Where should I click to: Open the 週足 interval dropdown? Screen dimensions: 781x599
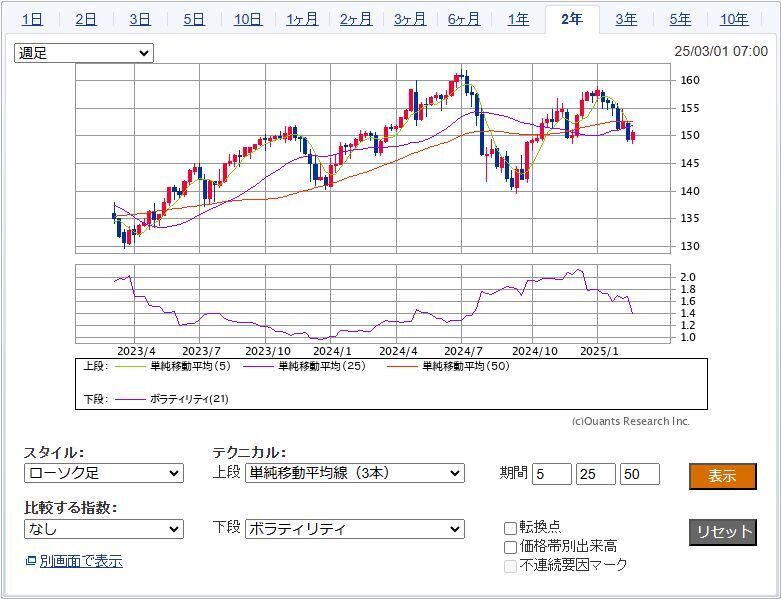click(84, 53)
